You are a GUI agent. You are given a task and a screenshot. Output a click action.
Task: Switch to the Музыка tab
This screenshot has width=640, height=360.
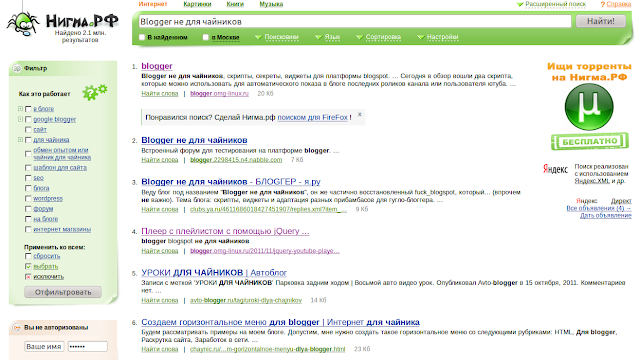pos(271,4)
